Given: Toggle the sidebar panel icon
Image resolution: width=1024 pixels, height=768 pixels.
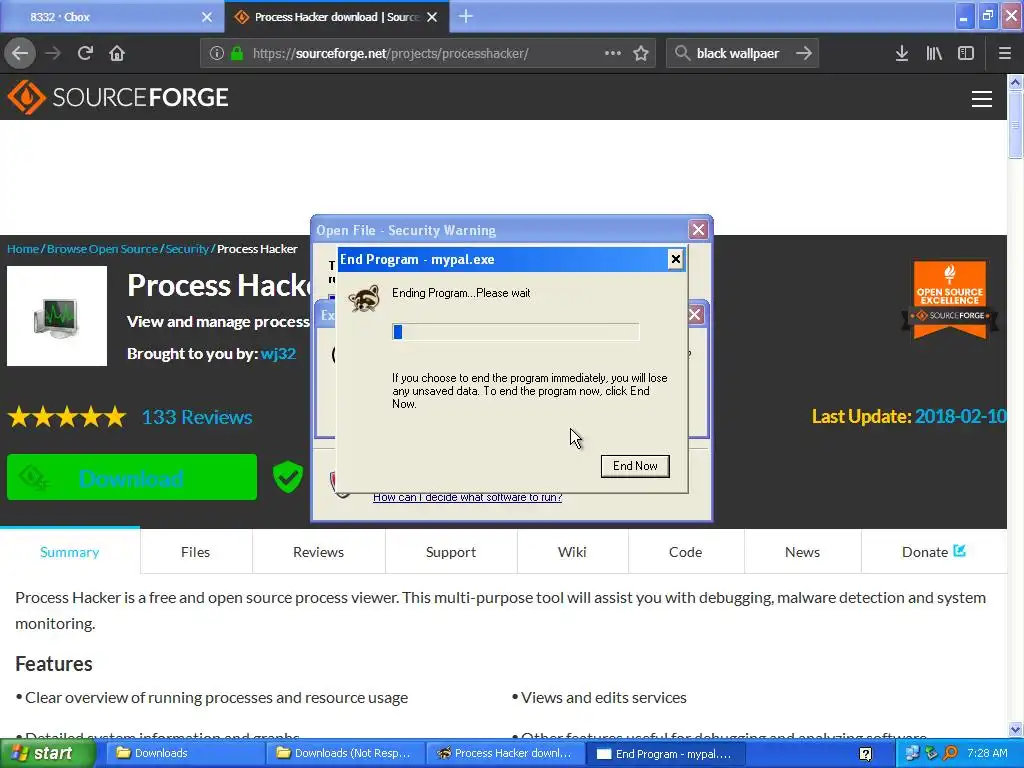Looking at the screenshot, I should [x=966, y=53].
